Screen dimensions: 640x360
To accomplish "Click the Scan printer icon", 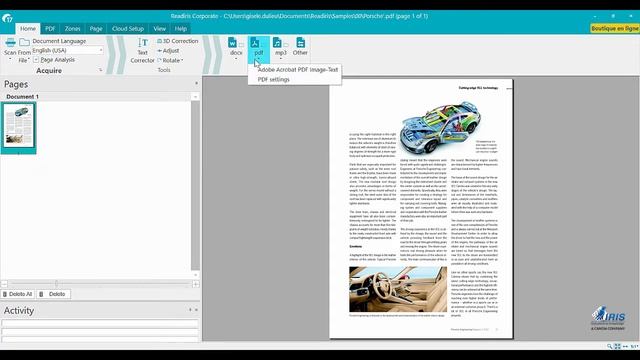I will click(11, 42).
